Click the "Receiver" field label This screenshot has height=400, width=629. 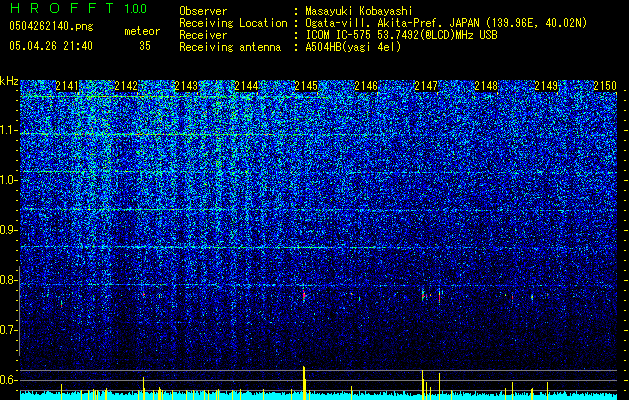[x=203, y=35]
